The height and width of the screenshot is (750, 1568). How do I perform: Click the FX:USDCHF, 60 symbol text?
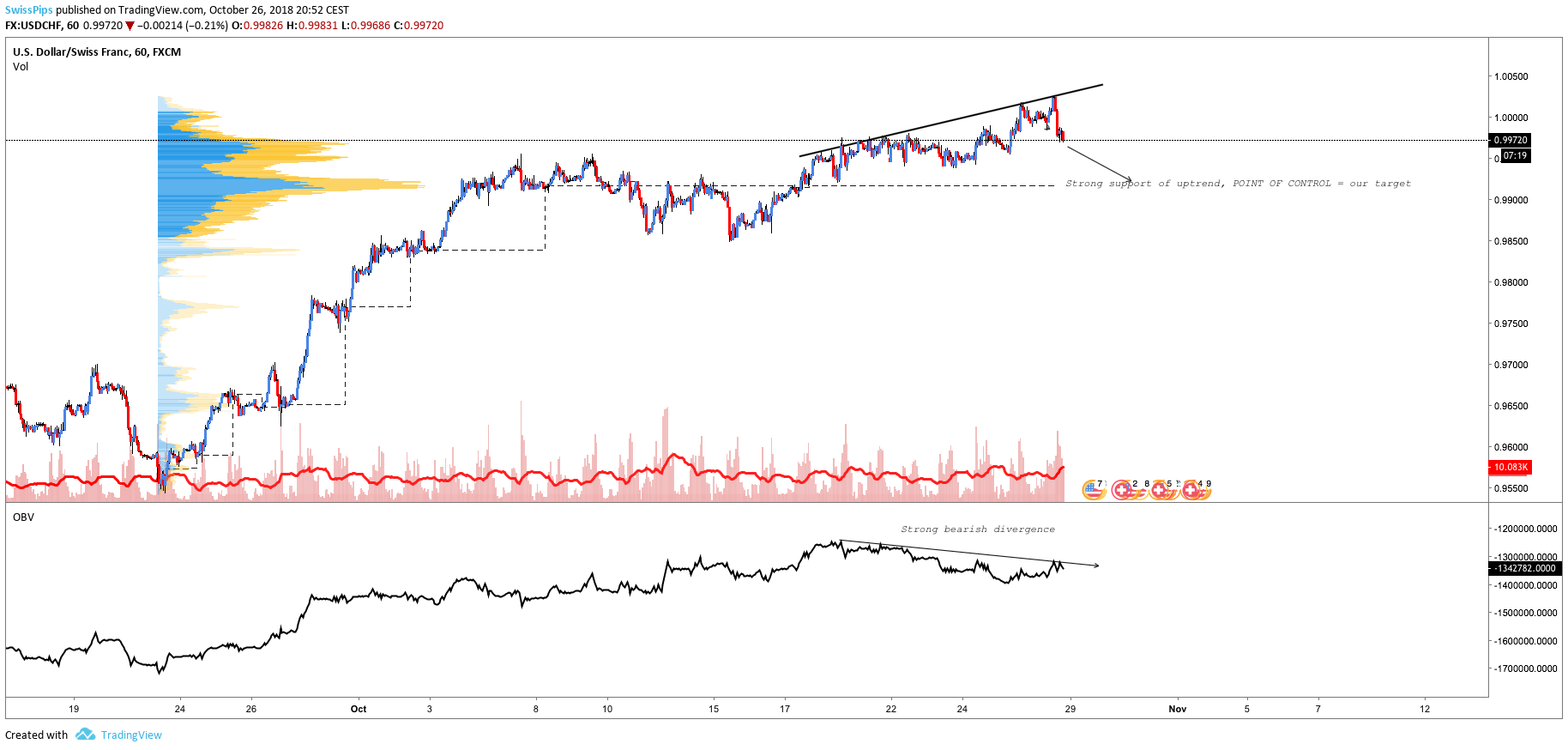pos(42,26)
